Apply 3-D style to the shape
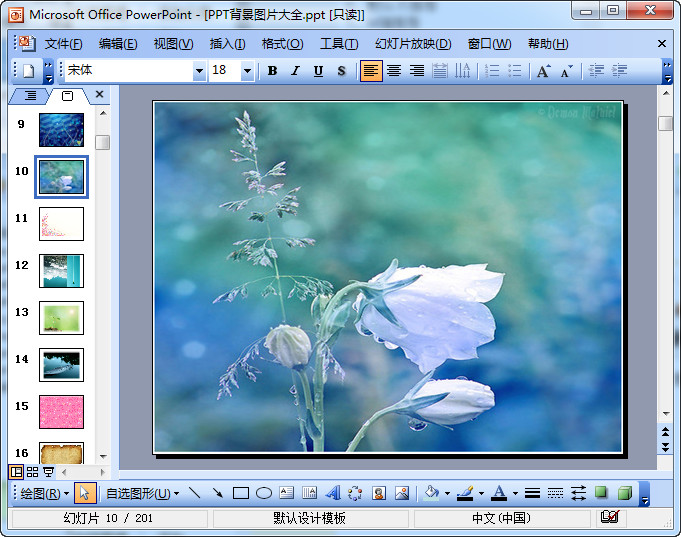 coord(624,493)
